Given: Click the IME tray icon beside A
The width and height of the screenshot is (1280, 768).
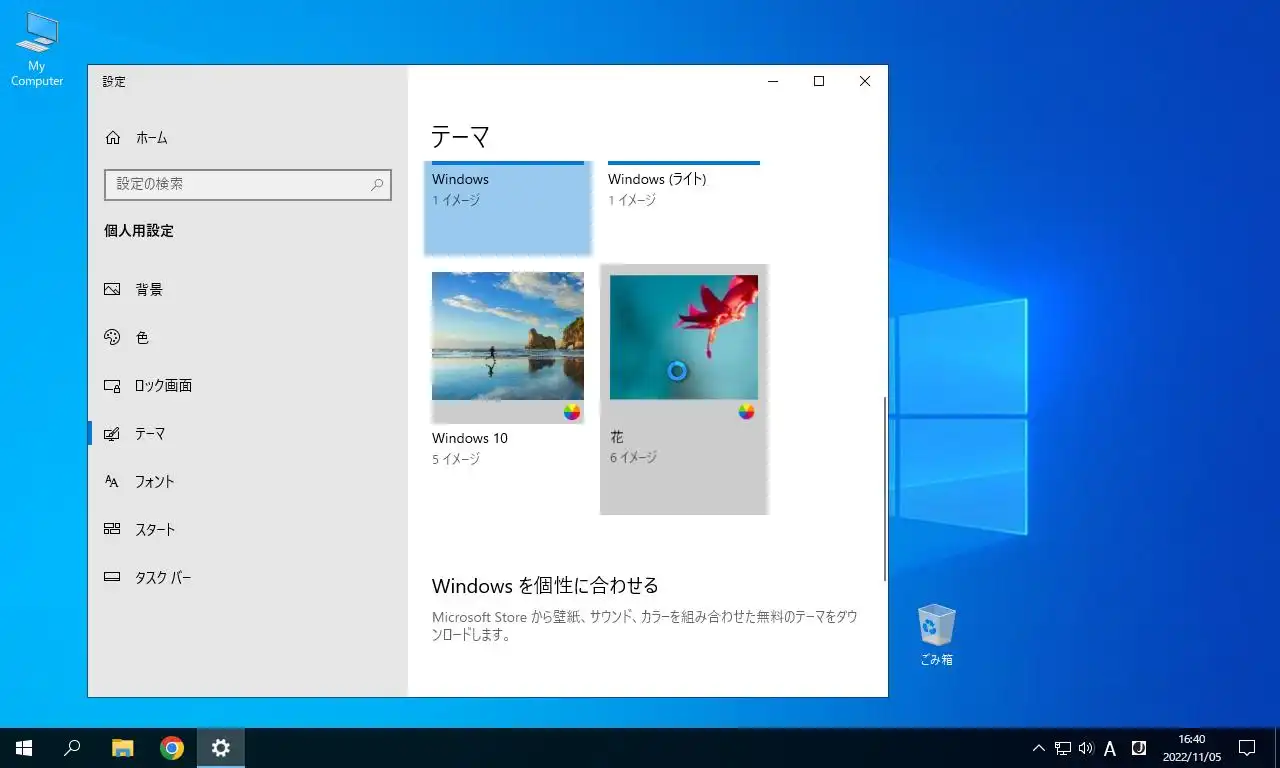Looking at the screenshot, I should click(x=1138, y=748).
